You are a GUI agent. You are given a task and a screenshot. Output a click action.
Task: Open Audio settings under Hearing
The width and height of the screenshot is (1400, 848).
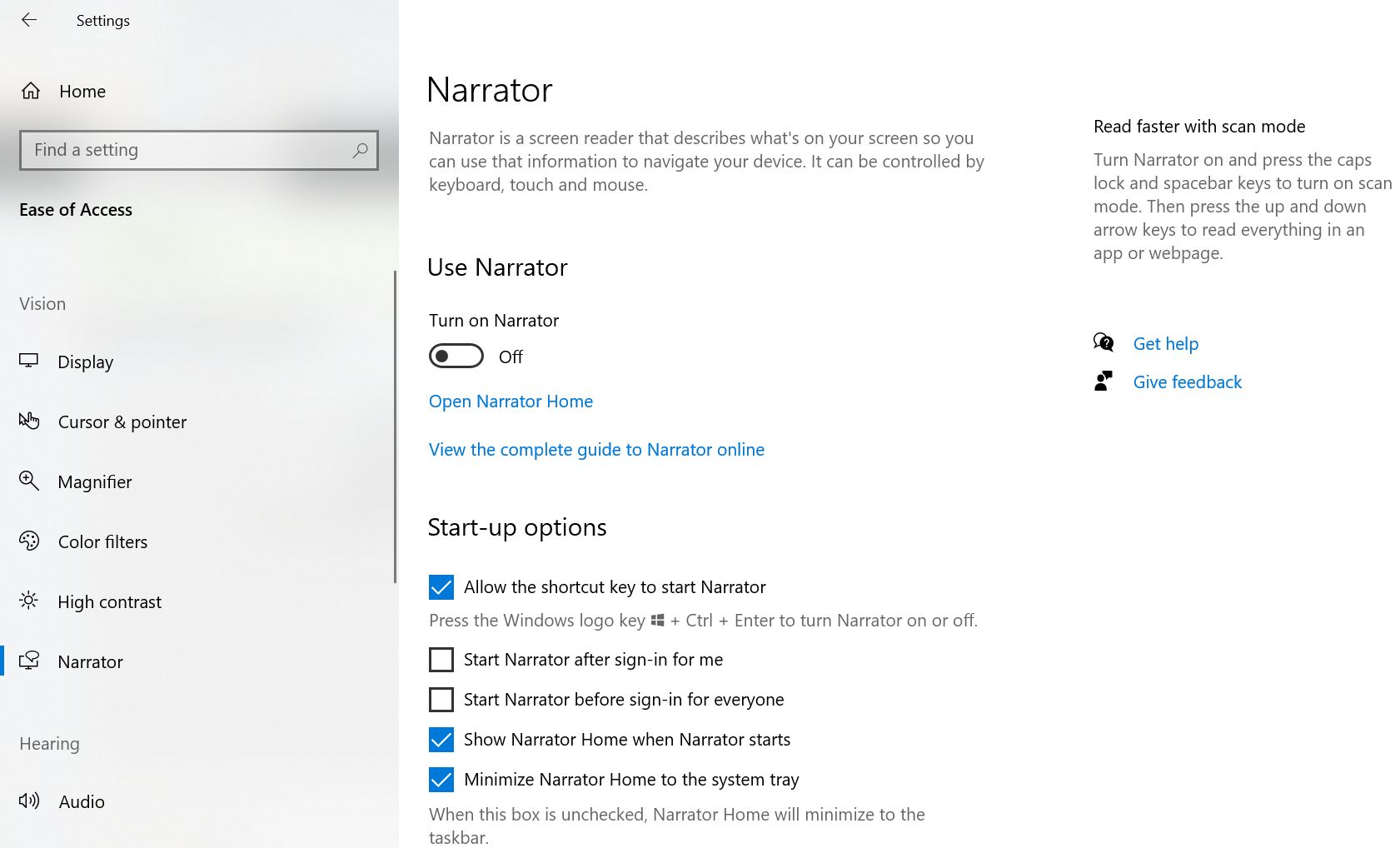(198, 801)
